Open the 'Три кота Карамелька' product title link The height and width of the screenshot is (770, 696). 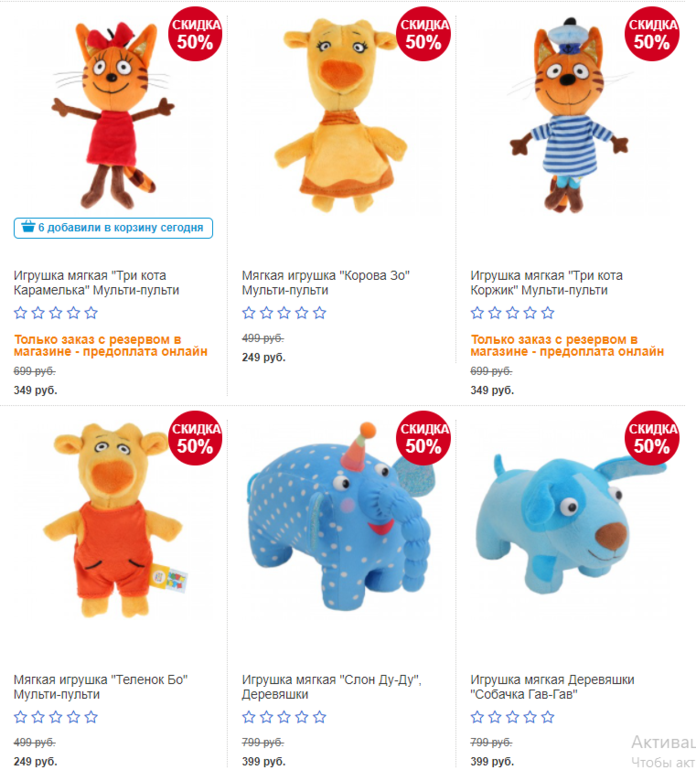point(97,283)
